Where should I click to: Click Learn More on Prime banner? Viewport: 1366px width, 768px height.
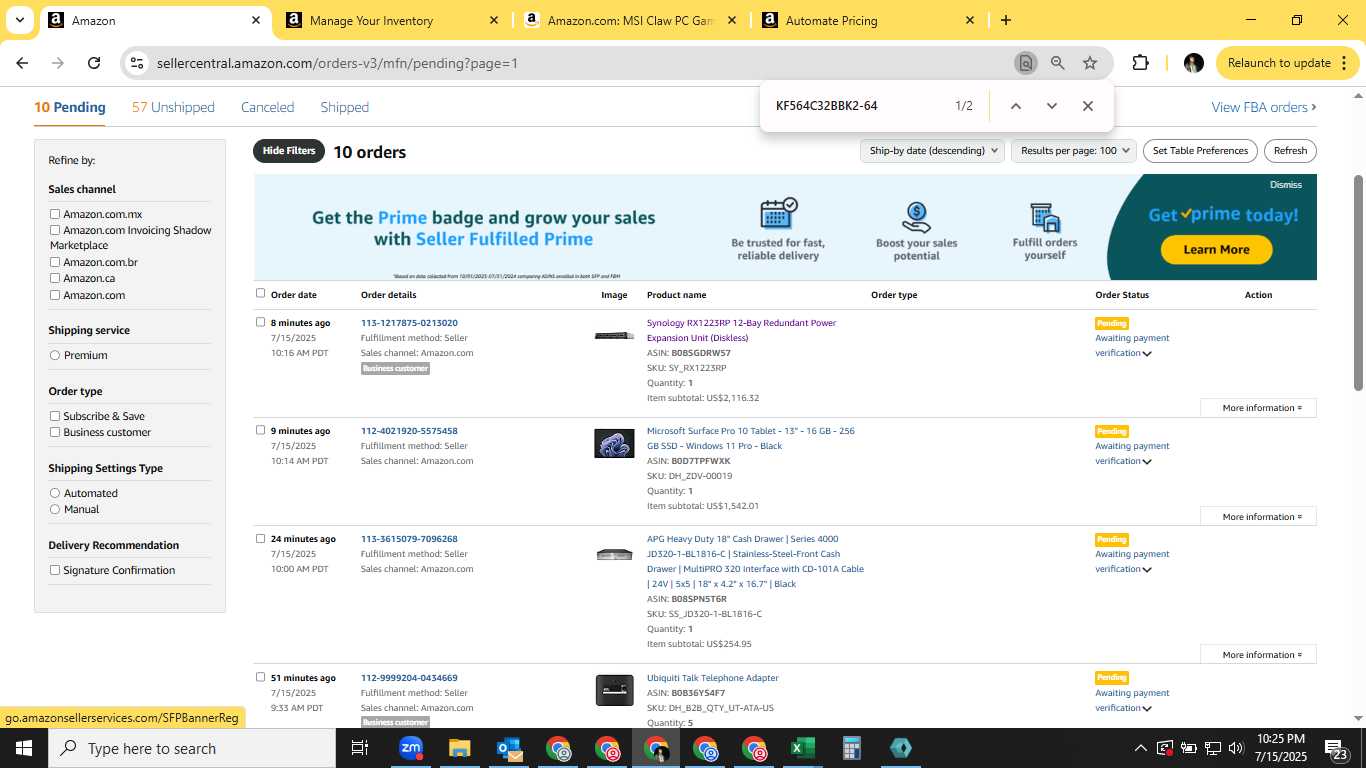click(1216, 250)
